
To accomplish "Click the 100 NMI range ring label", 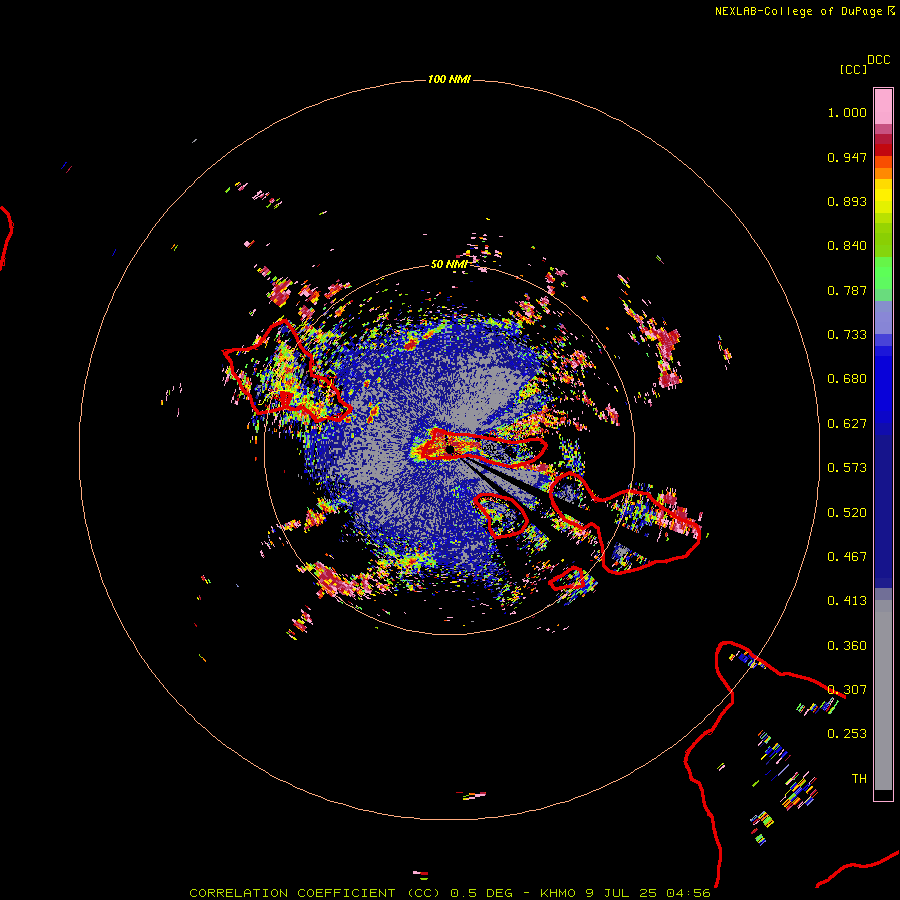I will 449,79.
